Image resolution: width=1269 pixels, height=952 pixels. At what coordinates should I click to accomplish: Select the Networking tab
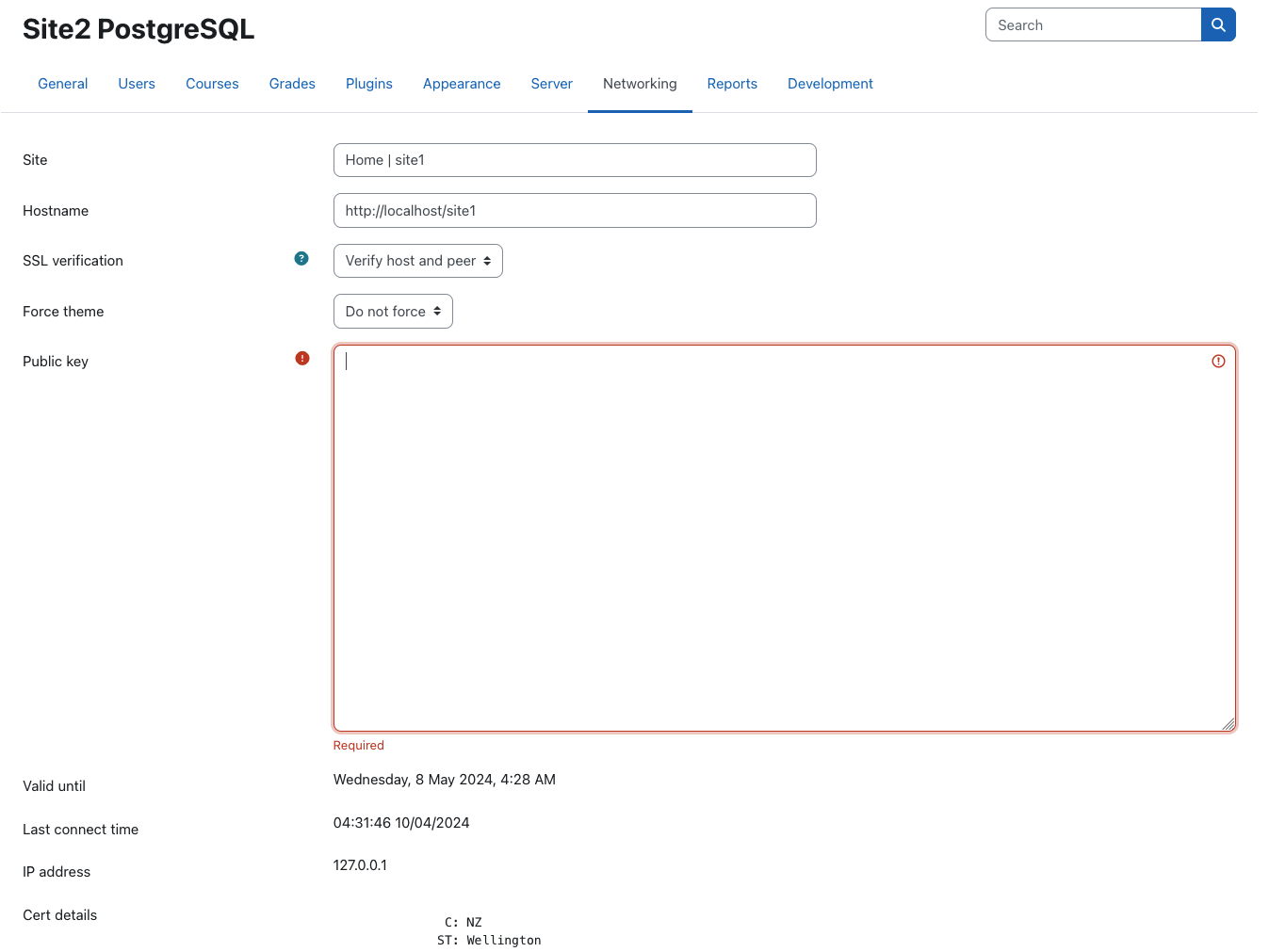coord(640,84)
